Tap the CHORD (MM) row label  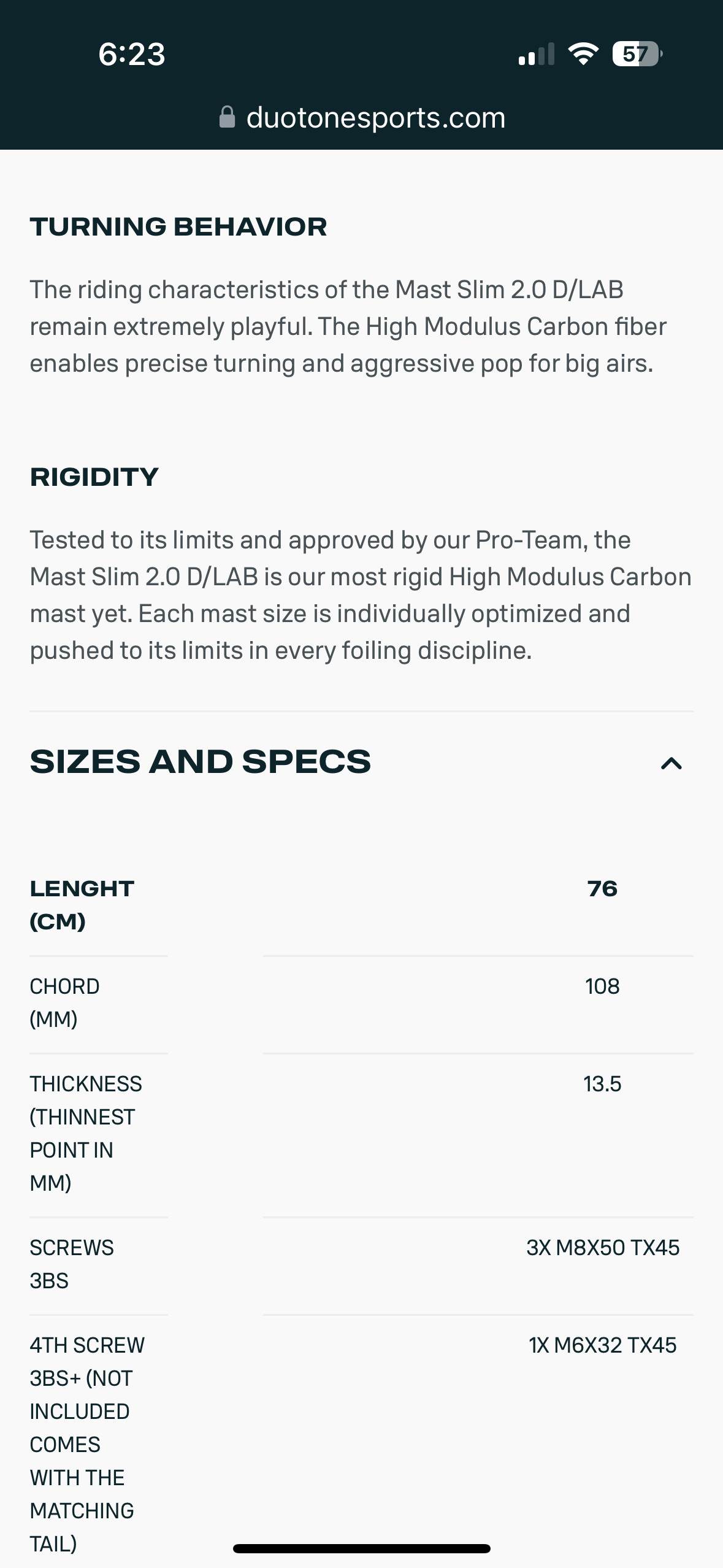pos(64,1002)
